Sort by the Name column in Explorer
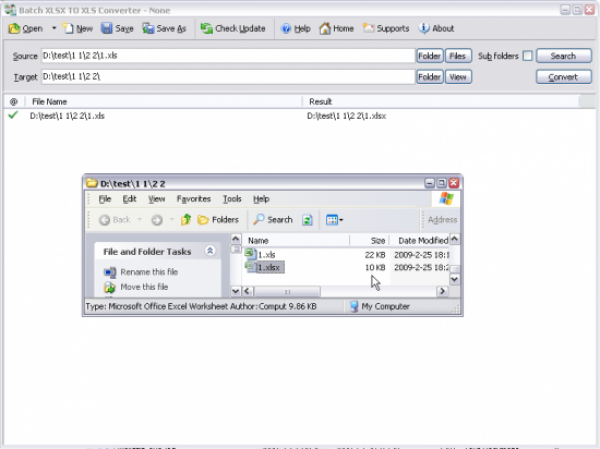Screen dimensions: 600x449 click(295, 241)
